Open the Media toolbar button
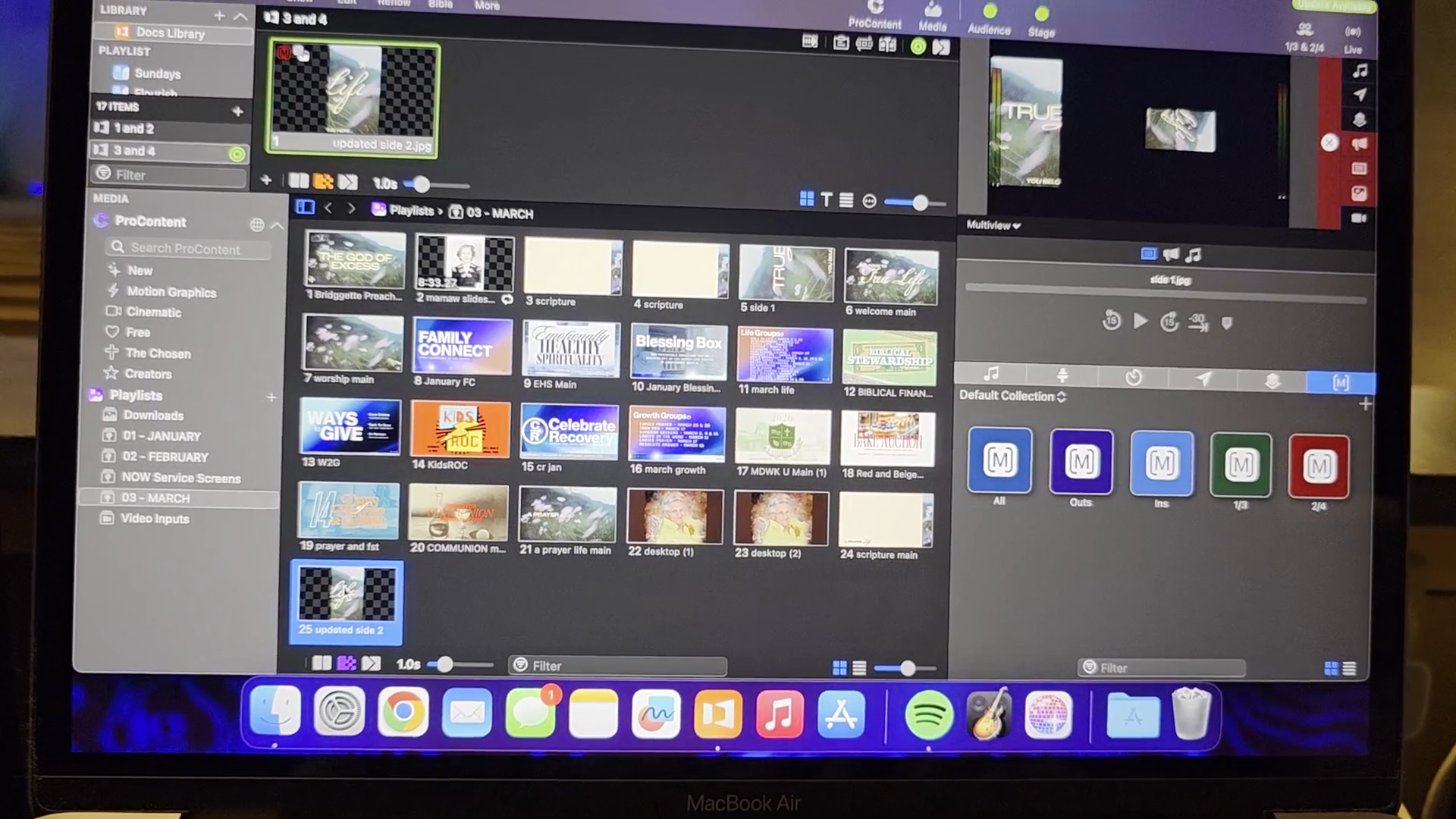This screenshot has width=1456, height=819. pyautogui.click(x=932, y=15)
